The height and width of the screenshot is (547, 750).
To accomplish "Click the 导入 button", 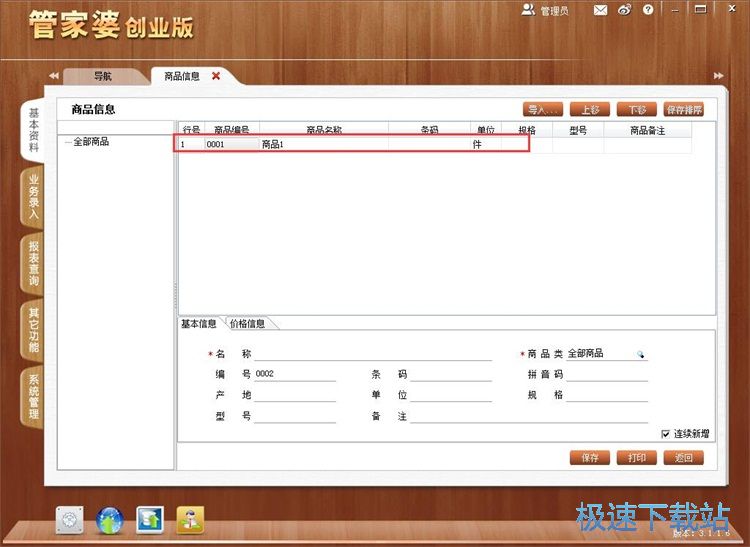I will tap(543, 110).
